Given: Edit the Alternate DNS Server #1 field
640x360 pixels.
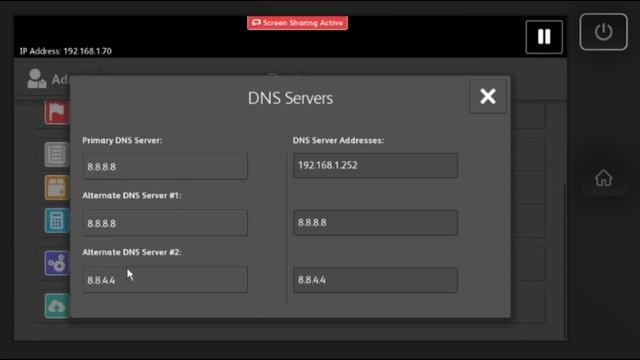Looking at the screenshot, I should coord(165,223).
